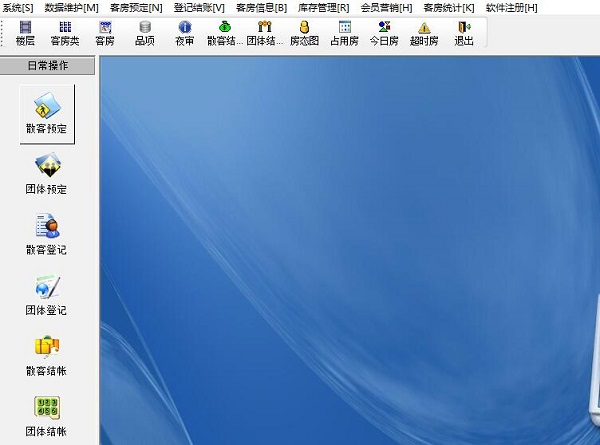The image size is (600, 445).
Task: Open the 数据维护[M] menu
Action: click(72, 8)
